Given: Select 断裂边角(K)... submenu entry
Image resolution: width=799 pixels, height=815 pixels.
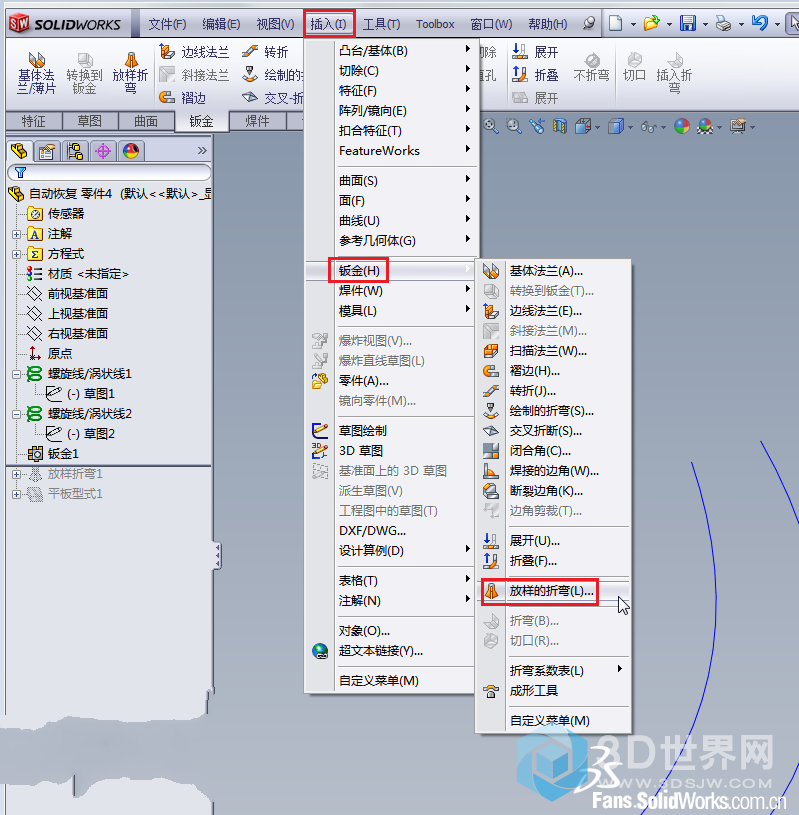Looking at the screenshot, I should click(553, 491).
